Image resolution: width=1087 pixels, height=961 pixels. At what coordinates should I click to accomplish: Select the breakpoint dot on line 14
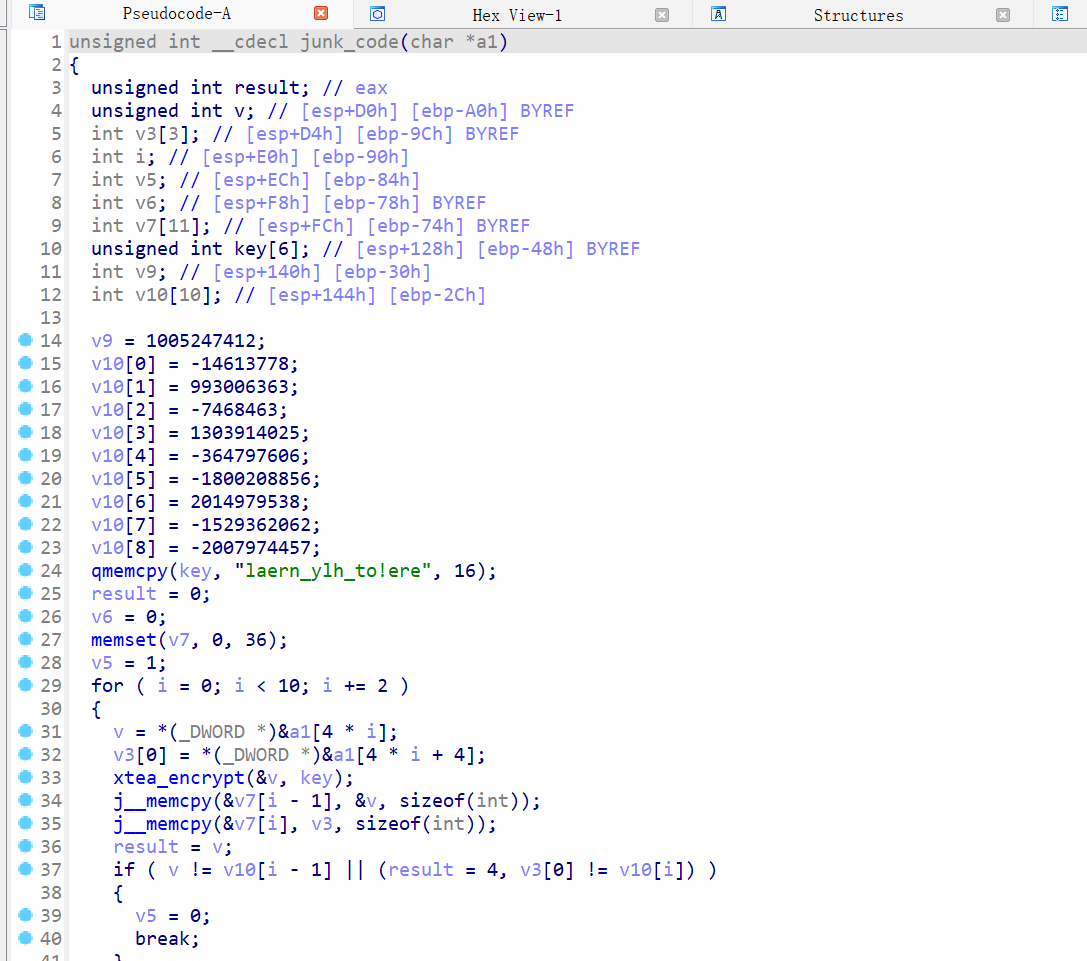(26, 340)
